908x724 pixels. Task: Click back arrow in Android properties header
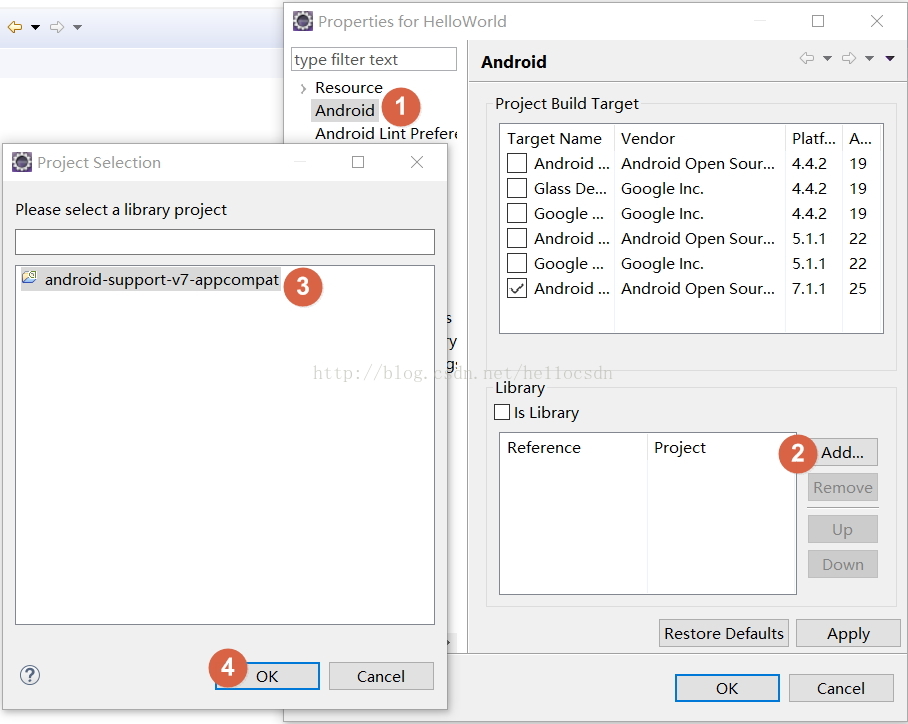(807, 58)
